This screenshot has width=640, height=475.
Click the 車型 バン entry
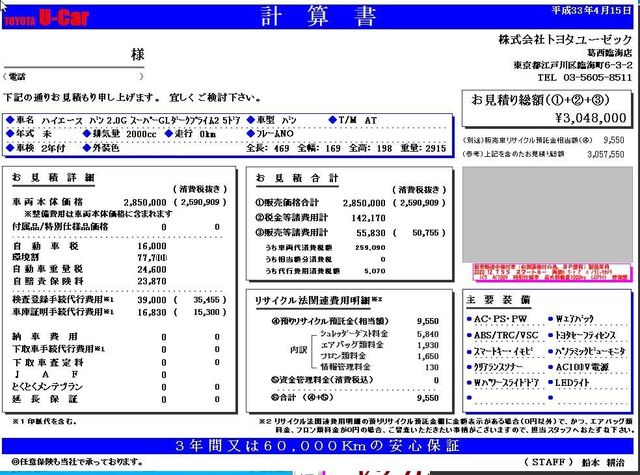(x=272, y=120)
